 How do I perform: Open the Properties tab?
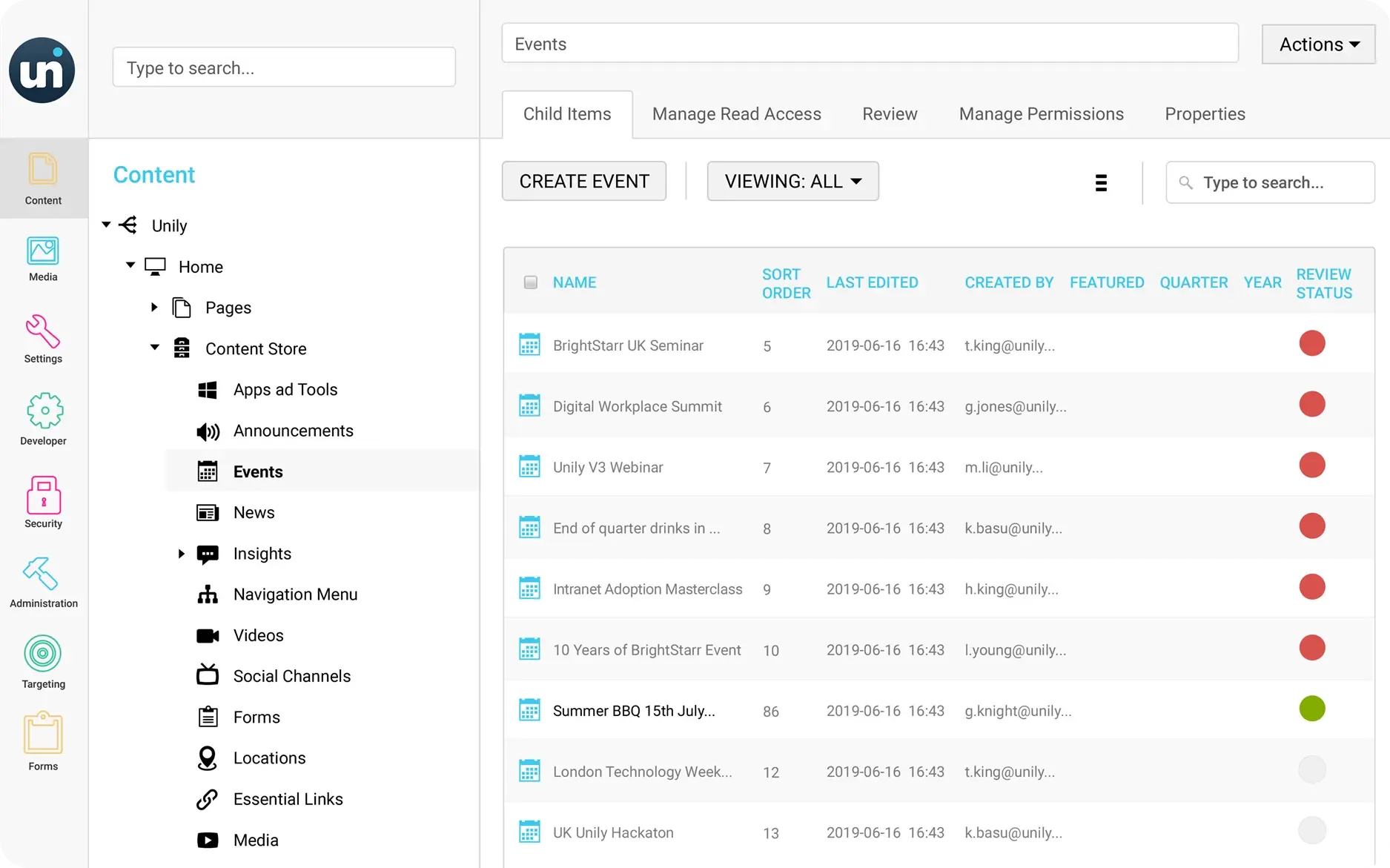tap(1205, 114)
